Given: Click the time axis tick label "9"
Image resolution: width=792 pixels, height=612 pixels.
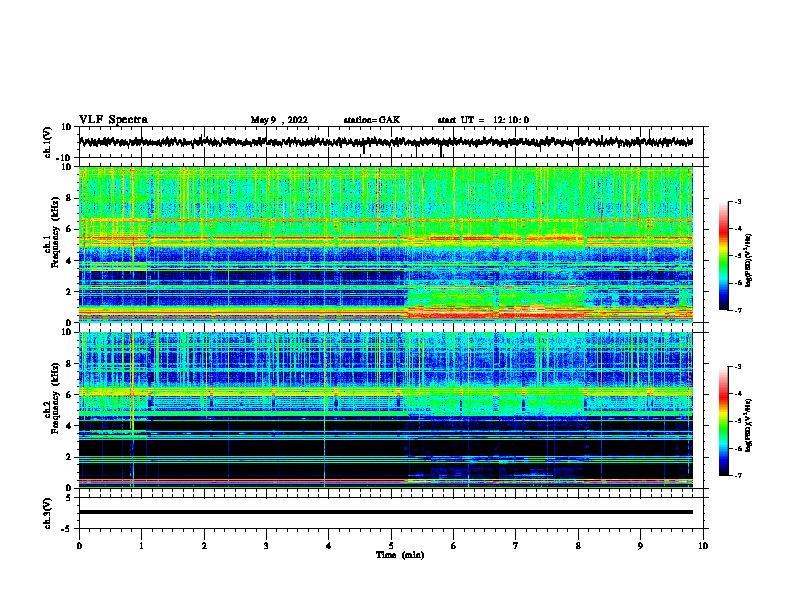Looking at the screenshot, I should [640, 546].
